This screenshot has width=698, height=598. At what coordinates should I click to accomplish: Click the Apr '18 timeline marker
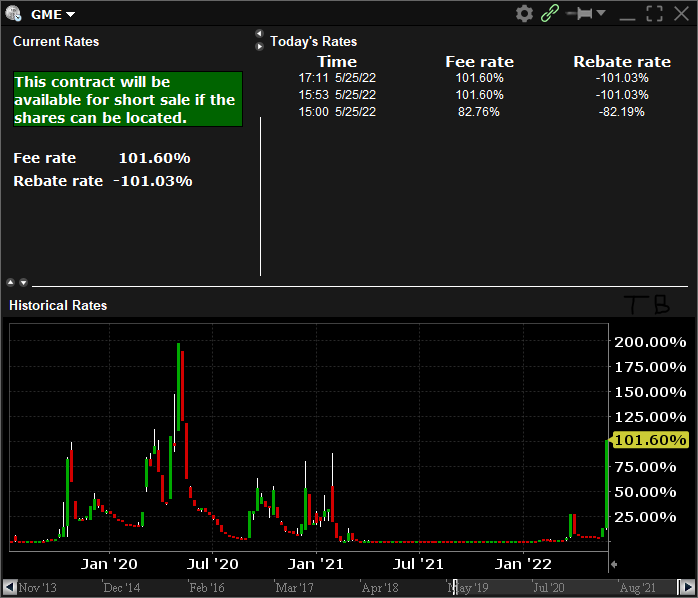pos(380,587)
